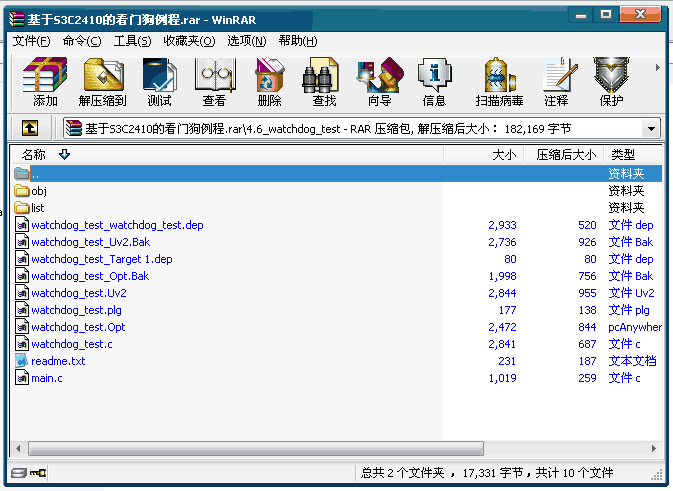The width and height of the screenshot is (673, 491).
Task: Click the 文本文档 type cell
Action: tap(632, 361)
